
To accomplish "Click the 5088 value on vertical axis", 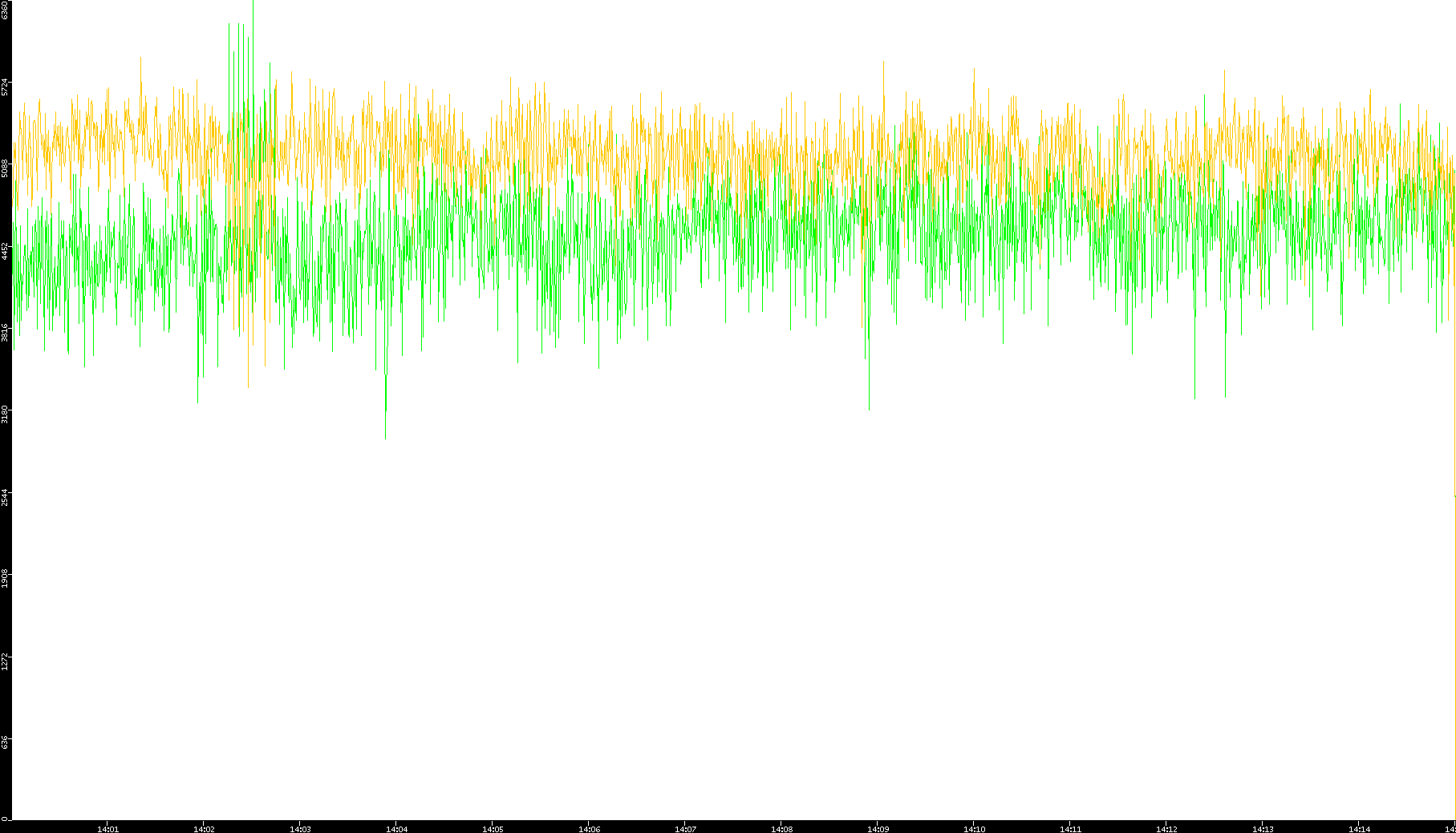I will click(x=6, y=168).
